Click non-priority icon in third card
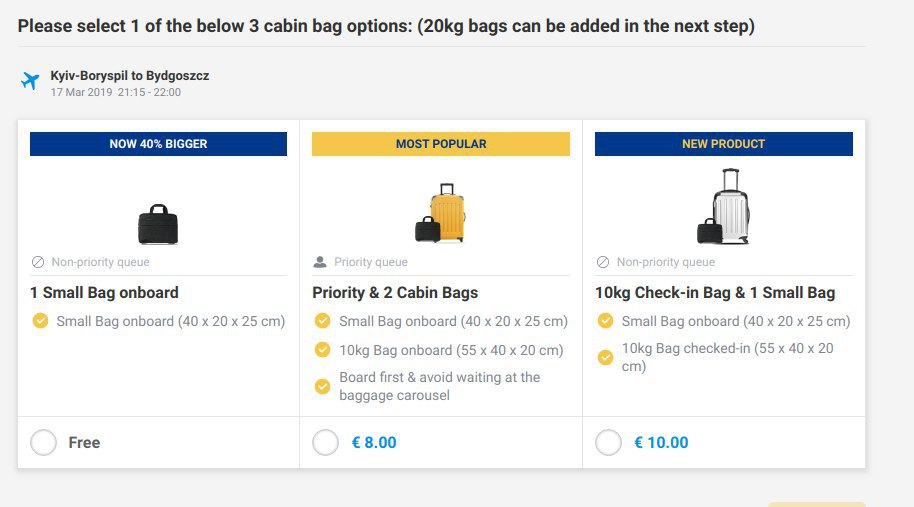Viewport: 914px width, 507px height. coord(603,262)
